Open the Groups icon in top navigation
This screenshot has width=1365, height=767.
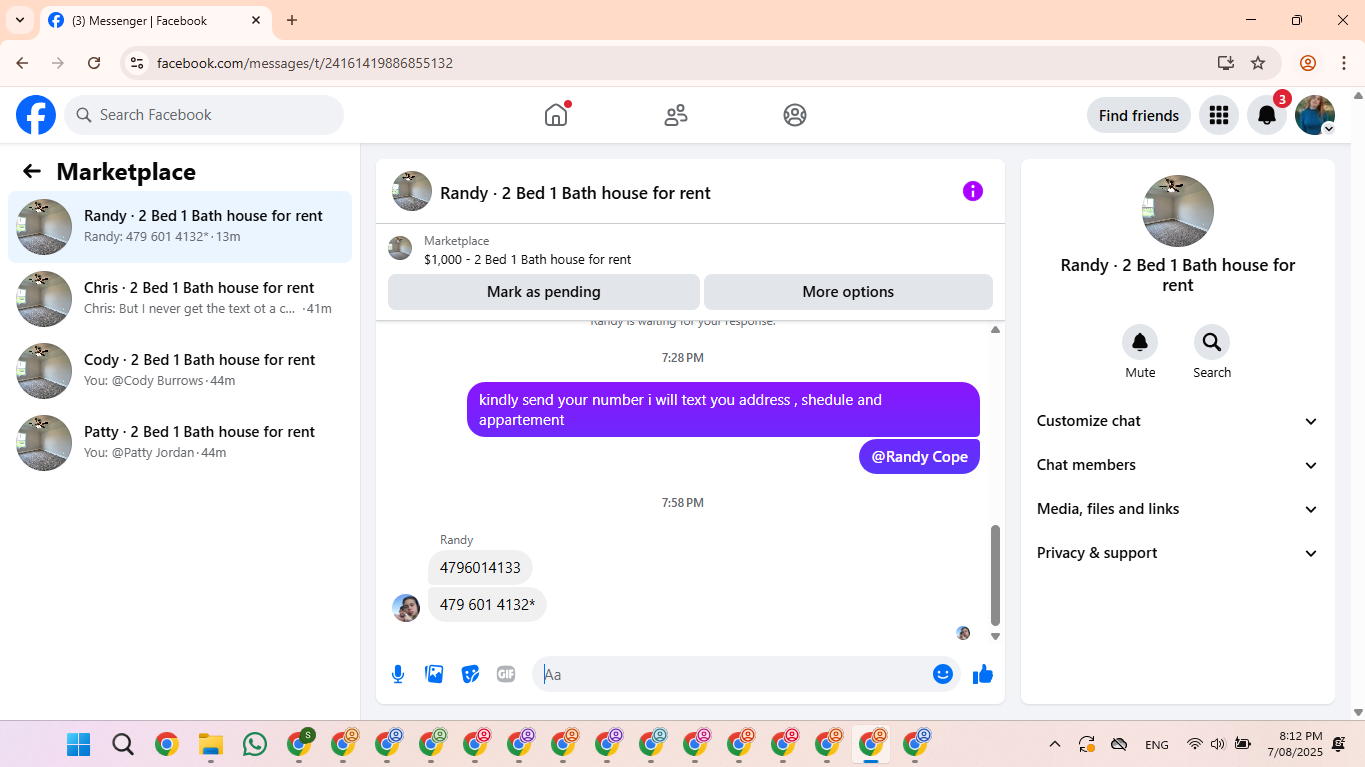tap(795, 115)
